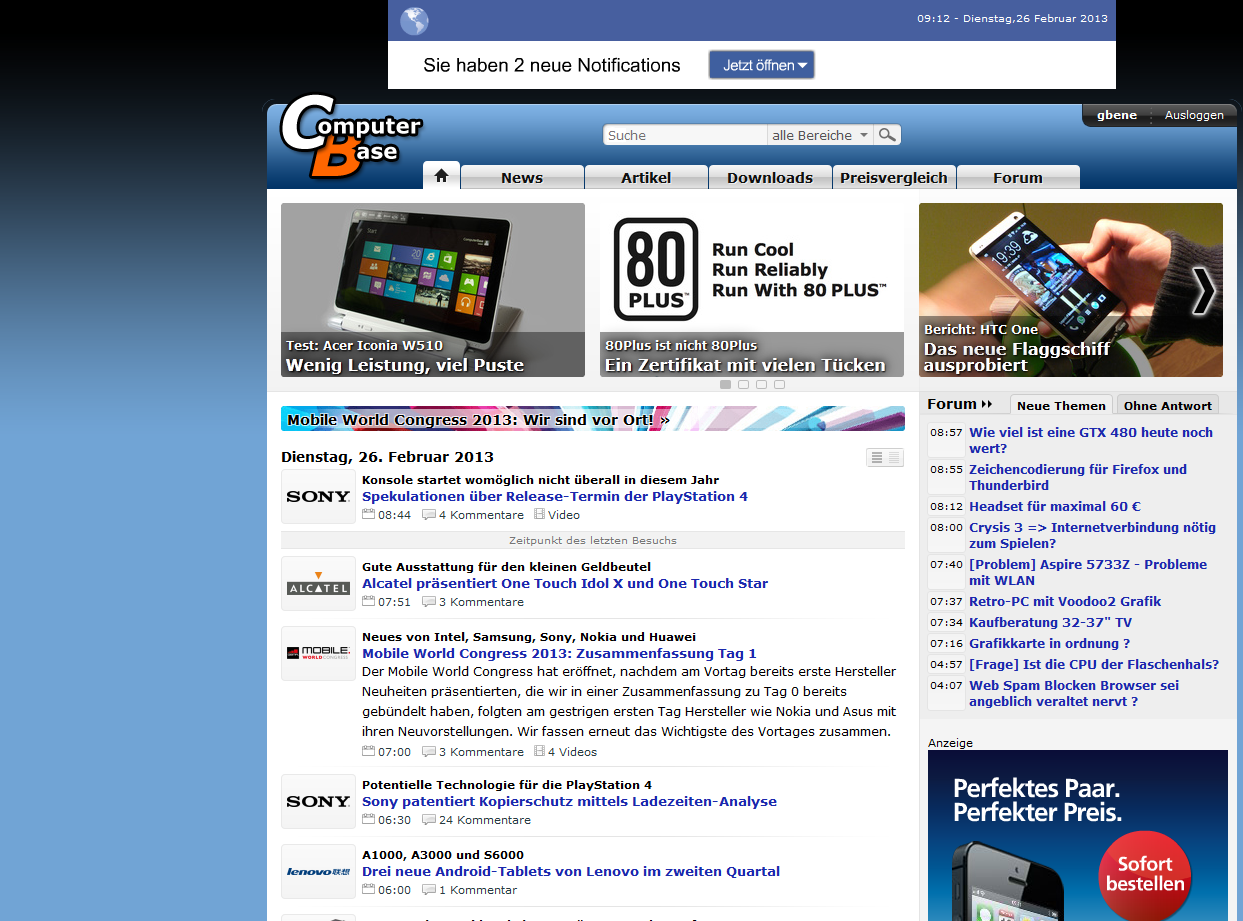Open thread Aspire 5733Z Probleme mit WLAN
Image resolution: width=1243 pixels, height=921 pixels.
1088,572
